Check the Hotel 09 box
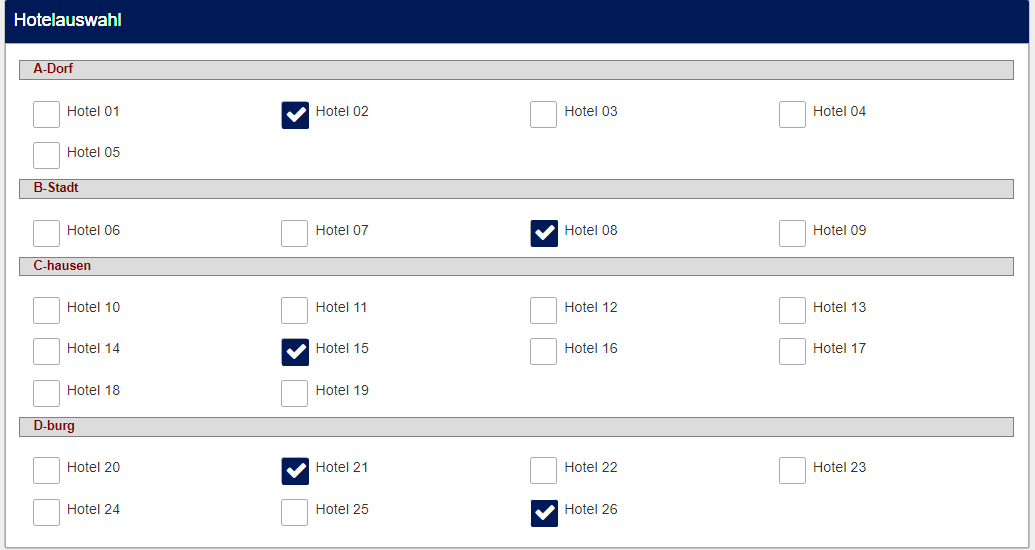 pos(792,233)
